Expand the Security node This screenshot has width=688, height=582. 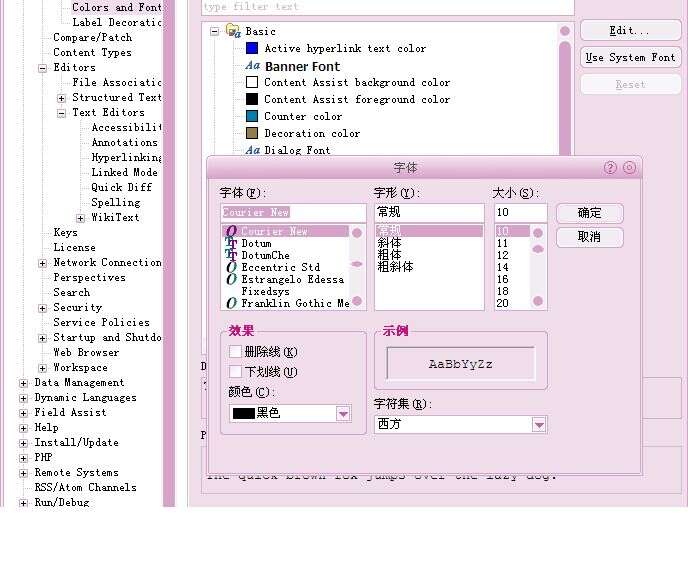pyautogui.click(x=43, y=308)
